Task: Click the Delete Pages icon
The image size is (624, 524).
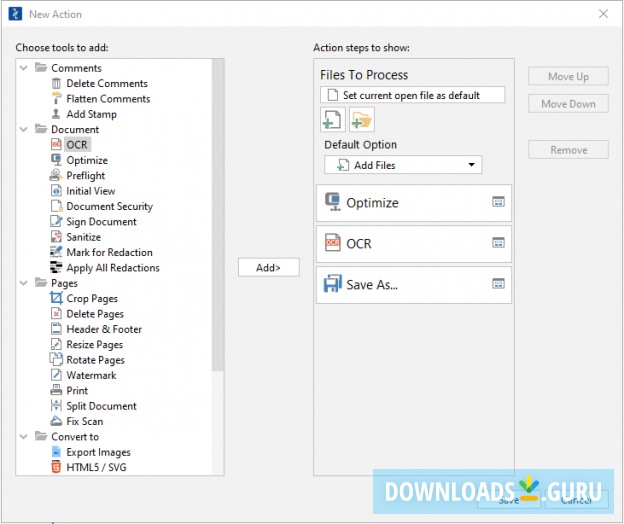Action: pos(56,314)
